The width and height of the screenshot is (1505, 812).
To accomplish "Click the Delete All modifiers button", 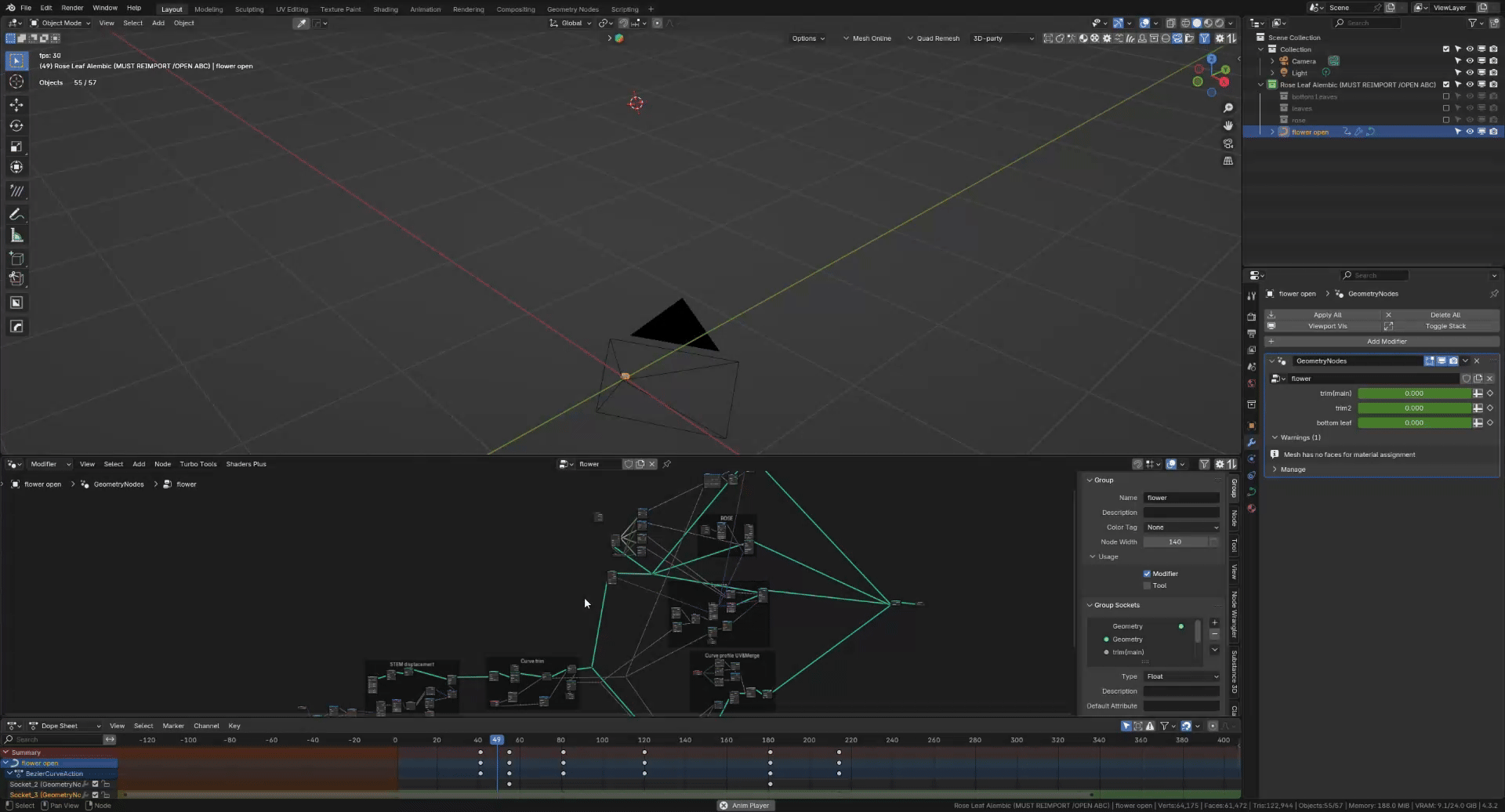I will (1441, 315).
